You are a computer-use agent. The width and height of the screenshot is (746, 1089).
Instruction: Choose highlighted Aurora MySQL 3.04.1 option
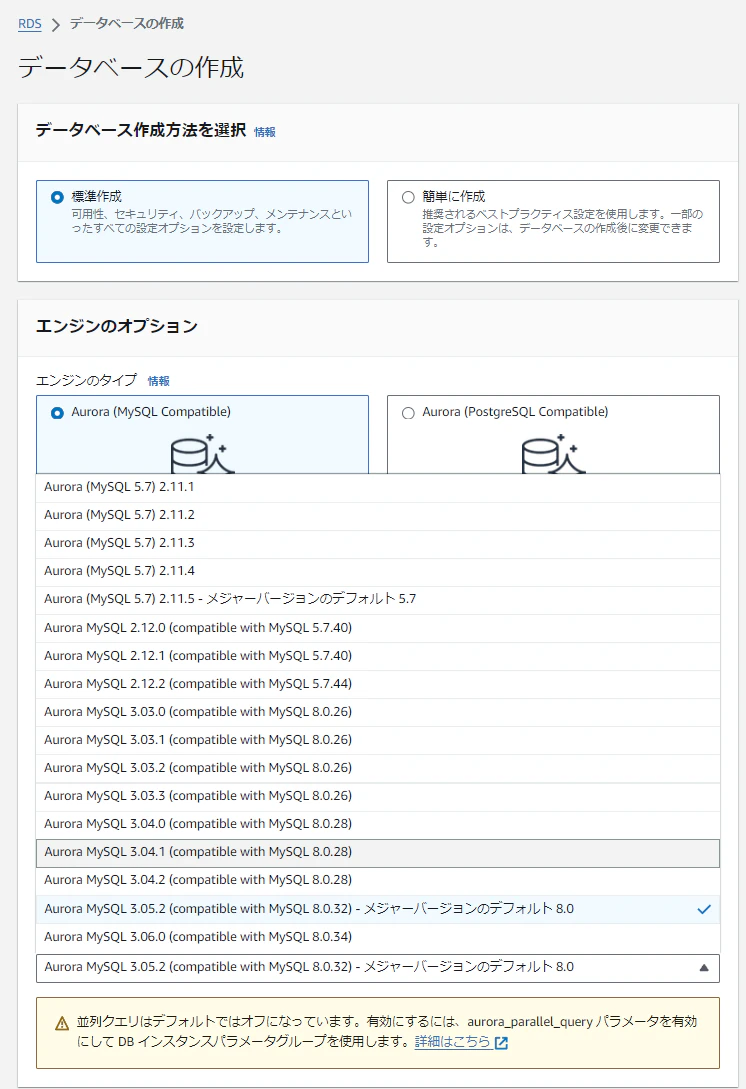click(x=378, y=853)
